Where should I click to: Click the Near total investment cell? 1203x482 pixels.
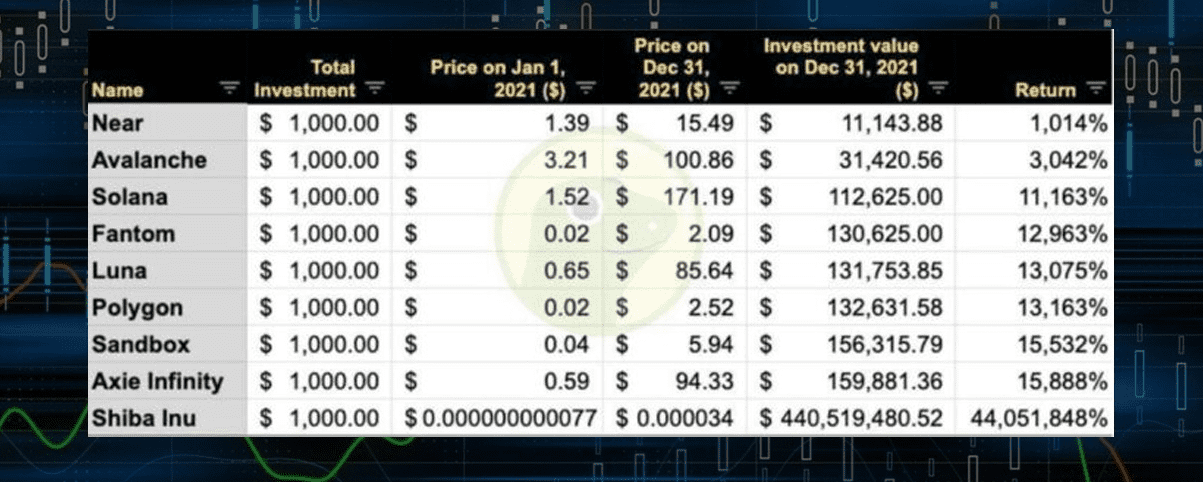coord(321,122)
